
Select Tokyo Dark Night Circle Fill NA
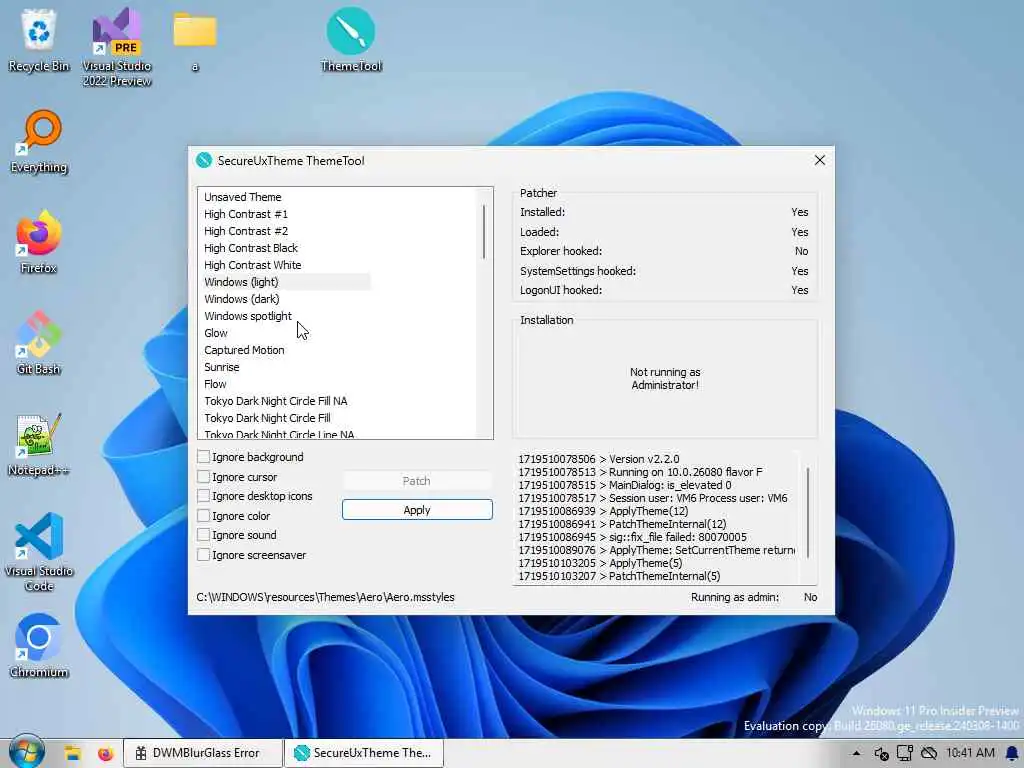pyautogui.click(x=276, y=400)
